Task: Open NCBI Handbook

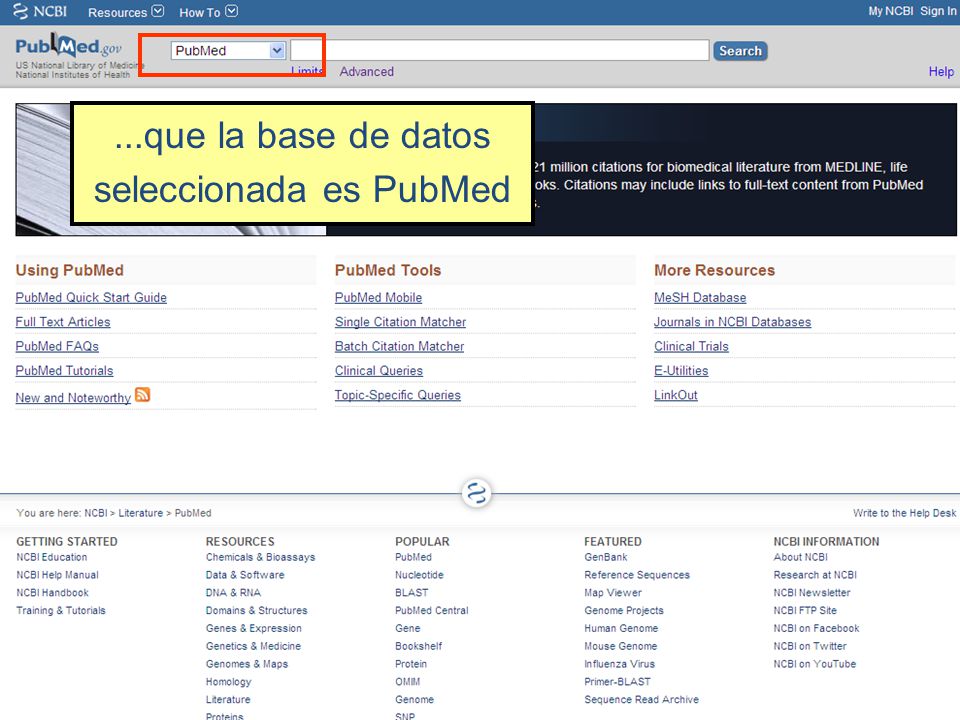Action: [x=53, y=593]
